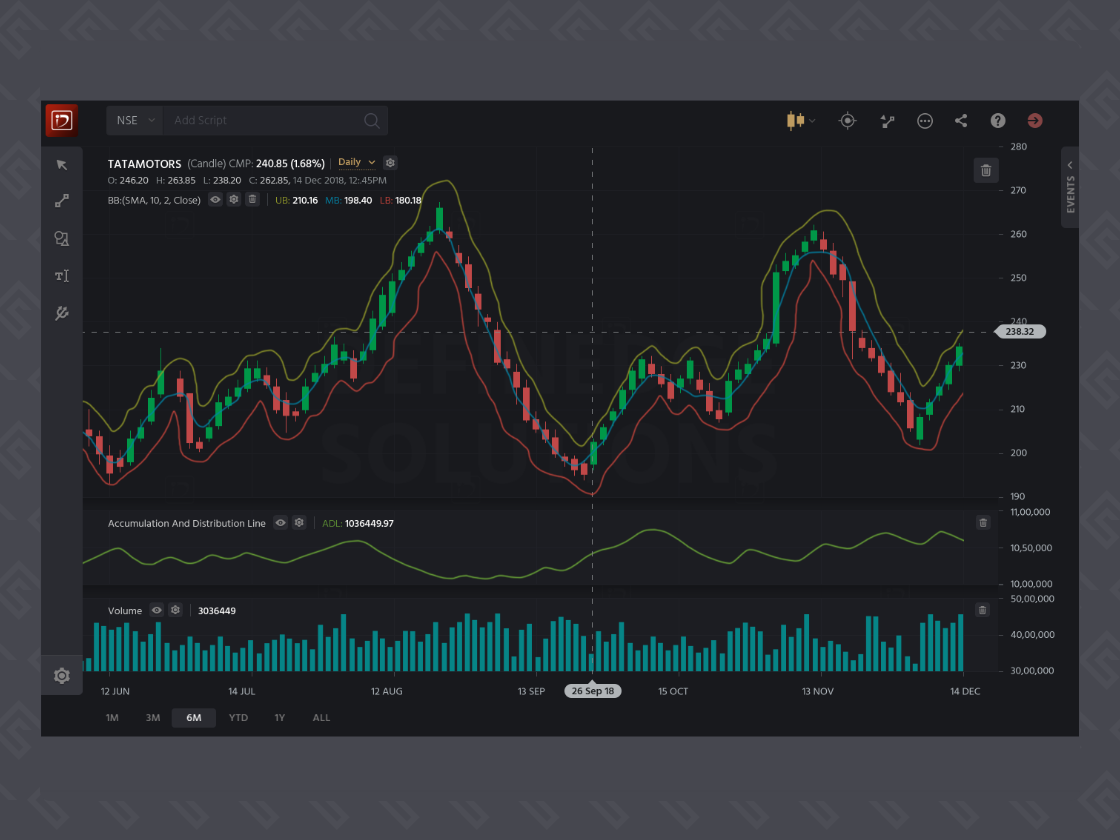The image size is (1120, 840).
Task: Open chart settings gear beside Daily
Action: (x=390, y=163)
